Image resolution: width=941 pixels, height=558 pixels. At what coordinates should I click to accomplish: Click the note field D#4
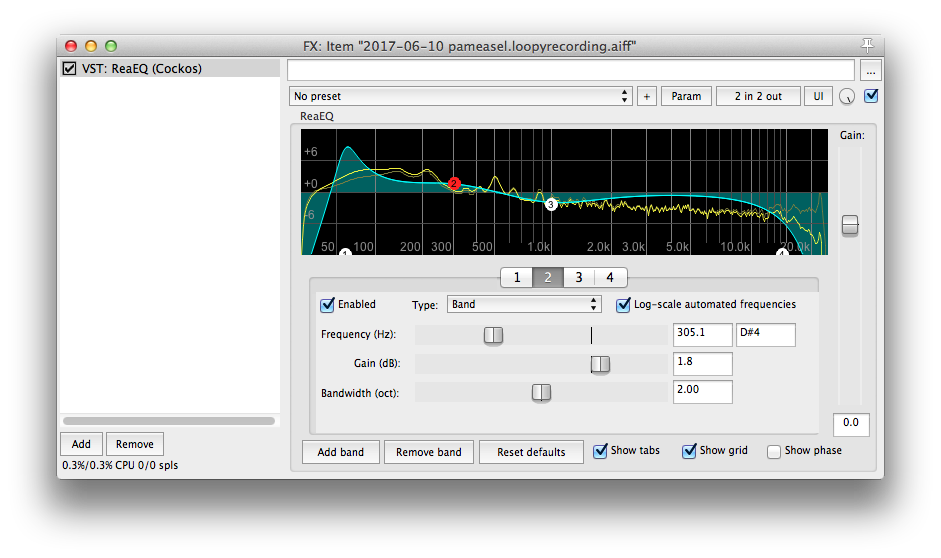pyautogui.click(x=766, y=335)
